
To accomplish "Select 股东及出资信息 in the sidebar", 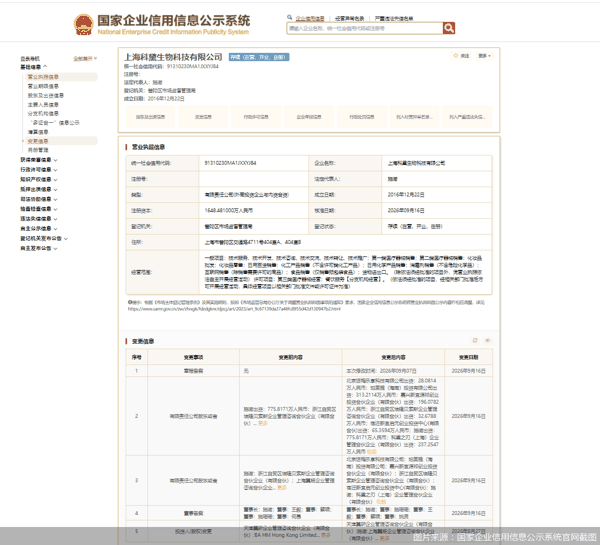I will pos(46,96).
